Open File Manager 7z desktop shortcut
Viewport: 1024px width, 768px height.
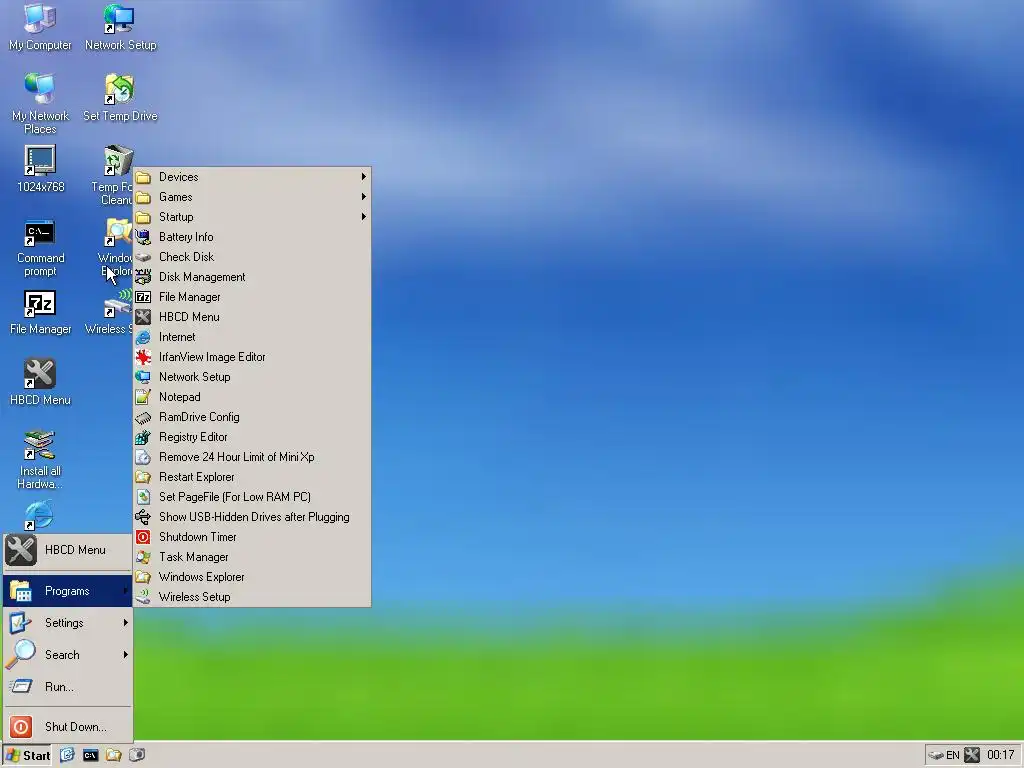click(40, 312)
